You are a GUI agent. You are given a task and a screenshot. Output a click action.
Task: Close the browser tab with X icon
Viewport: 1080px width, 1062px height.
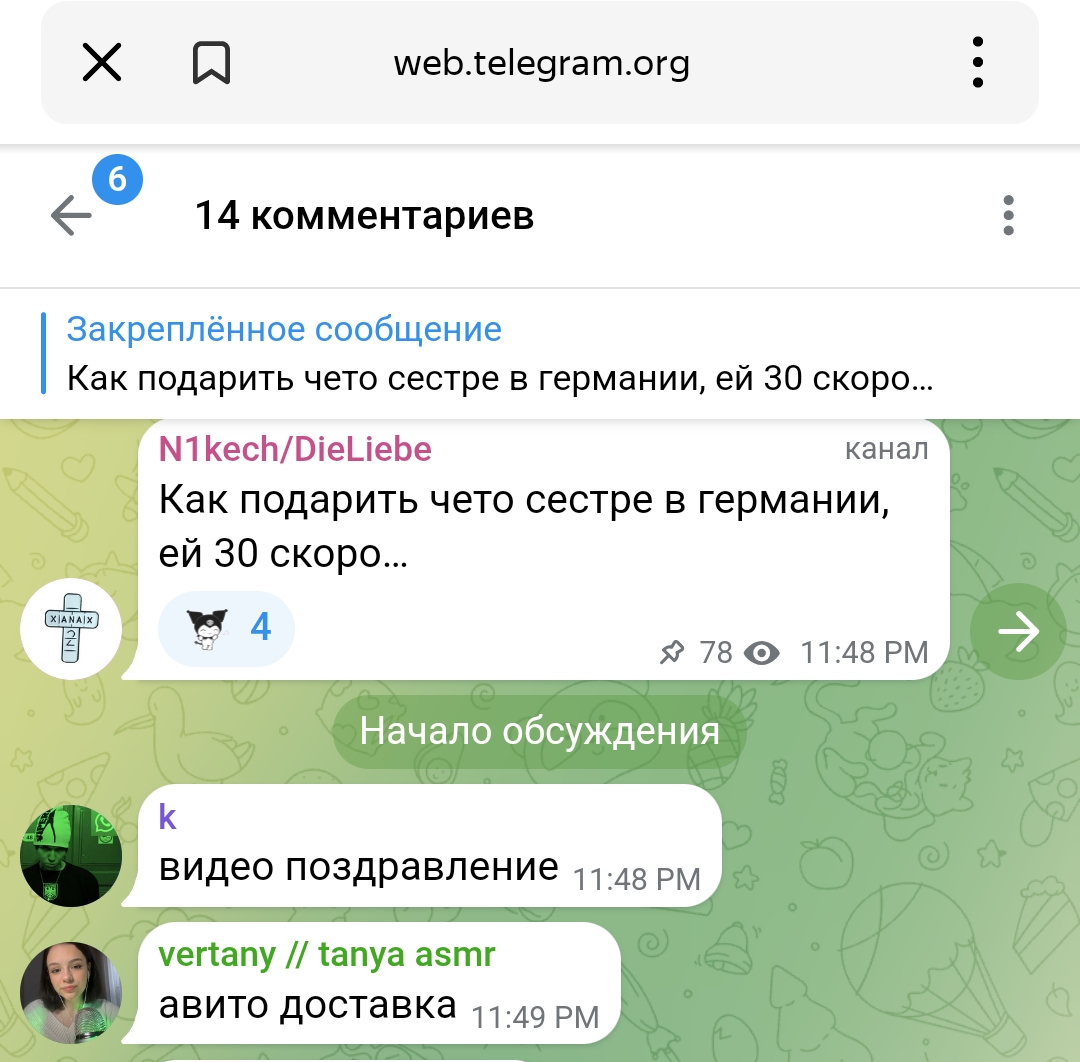[x=102, y=62]
